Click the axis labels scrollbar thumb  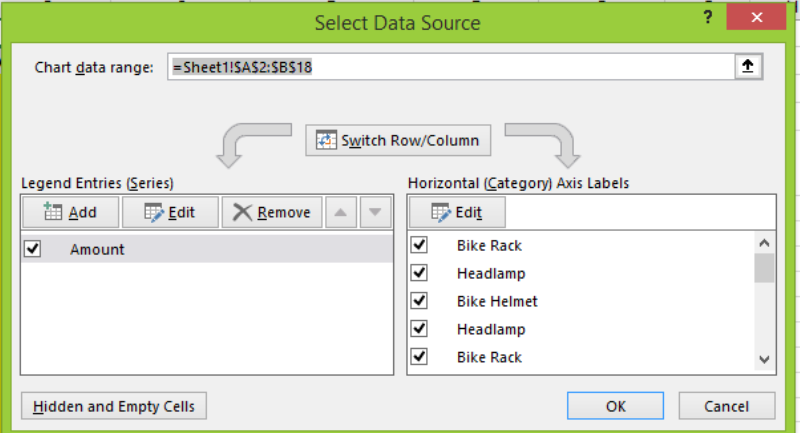[x=764, y=268]
